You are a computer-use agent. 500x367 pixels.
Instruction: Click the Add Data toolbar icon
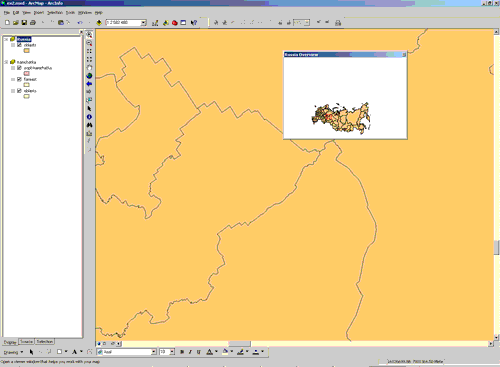click(x=99, y=23)
